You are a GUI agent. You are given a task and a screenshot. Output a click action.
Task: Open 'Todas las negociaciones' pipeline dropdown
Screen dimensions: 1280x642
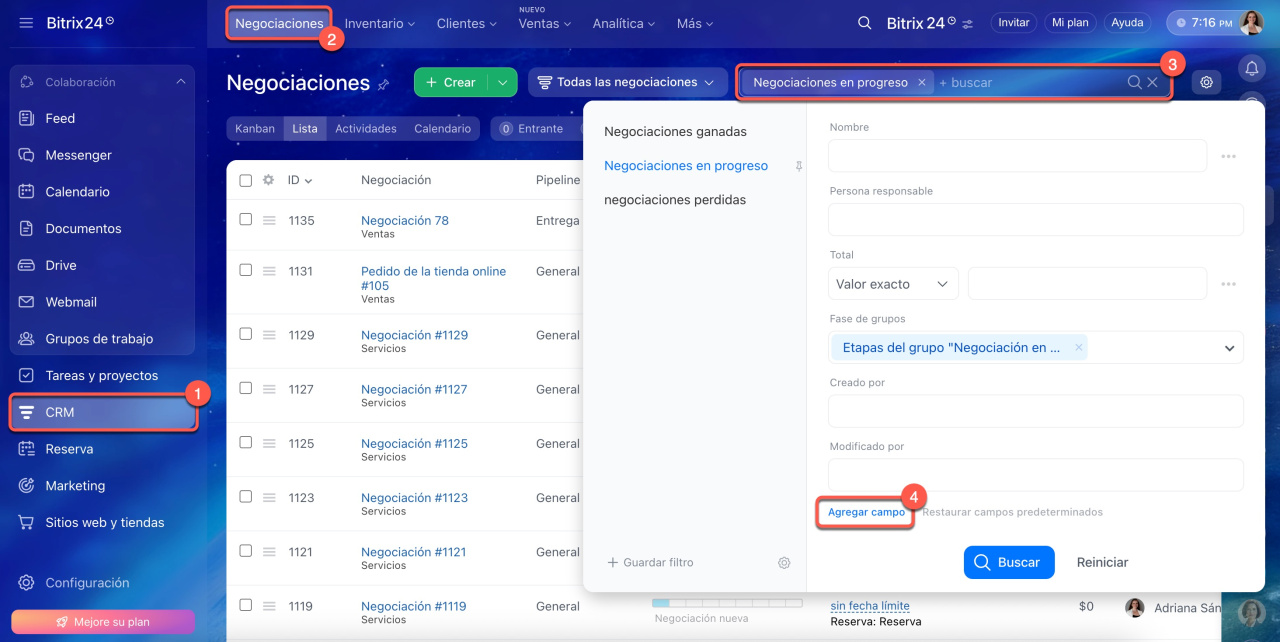click(627, 82)
